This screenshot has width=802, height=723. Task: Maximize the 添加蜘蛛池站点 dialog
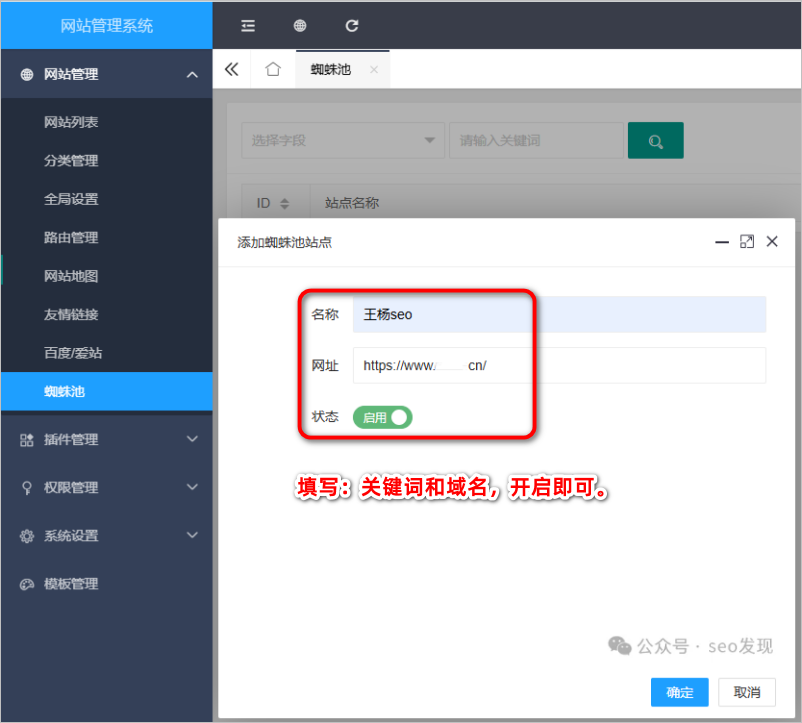(747, 241)
